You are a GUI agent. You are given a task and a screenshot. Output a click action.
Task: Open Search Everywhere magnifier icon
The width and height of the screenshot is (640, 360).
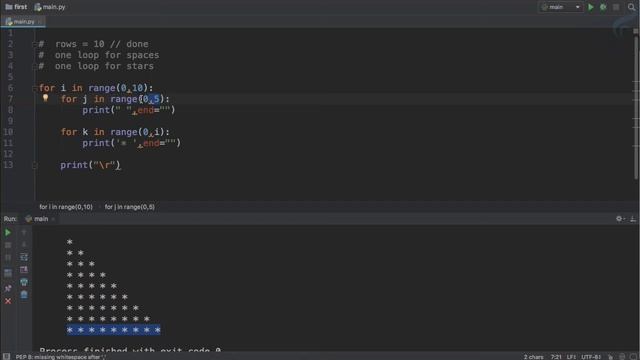click(x=631, y=7)
